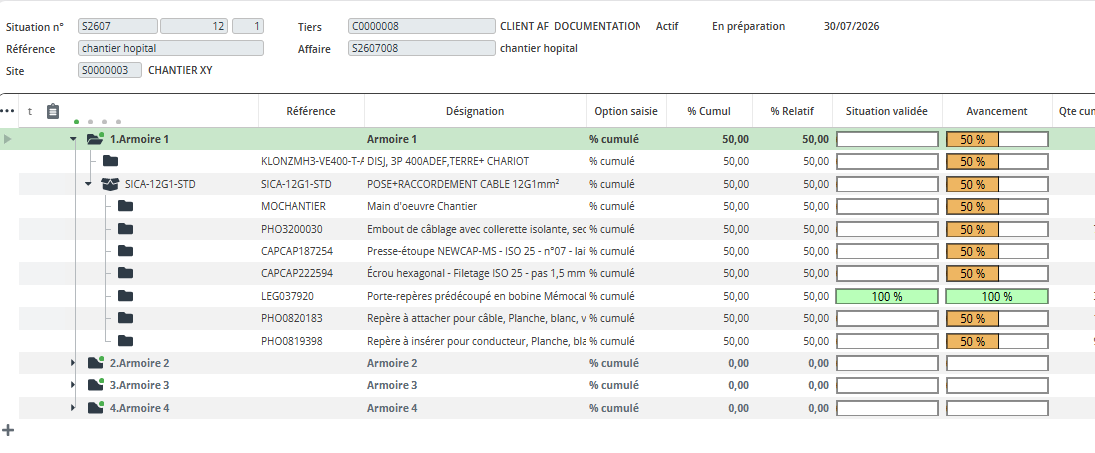Expand the 3.Armoire 3 node
Screen dimensions: 1095x453
73,385
